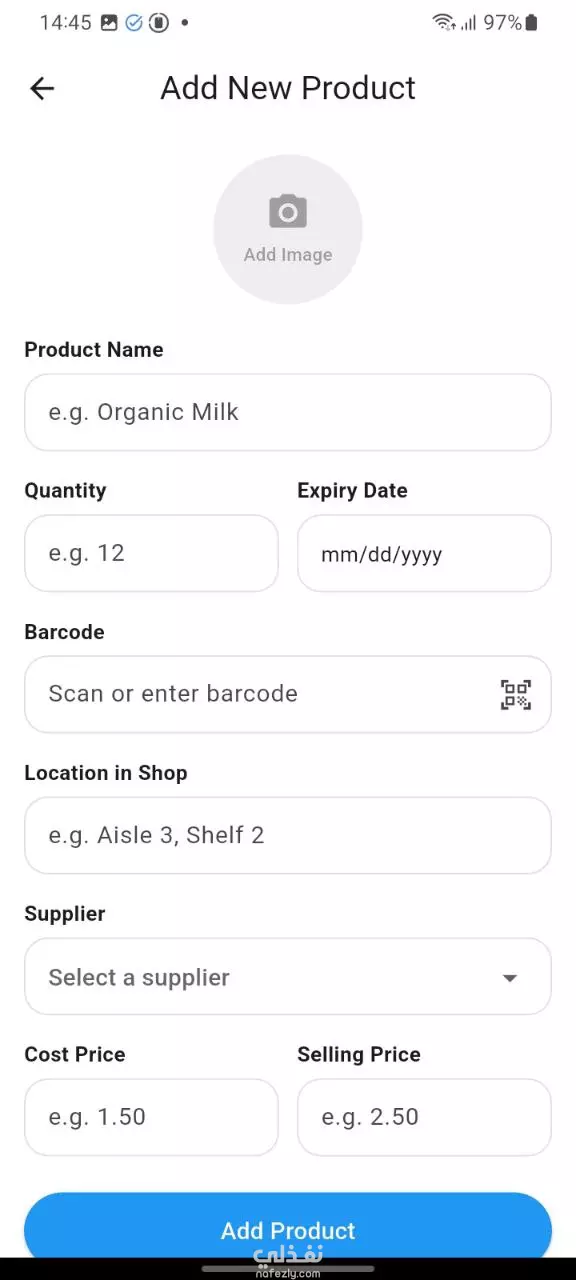Viewport: 576px width, 1280px height.
Task: Tap the clock showing 14:45
Action: pyautogui.click(x=65, y=22)
